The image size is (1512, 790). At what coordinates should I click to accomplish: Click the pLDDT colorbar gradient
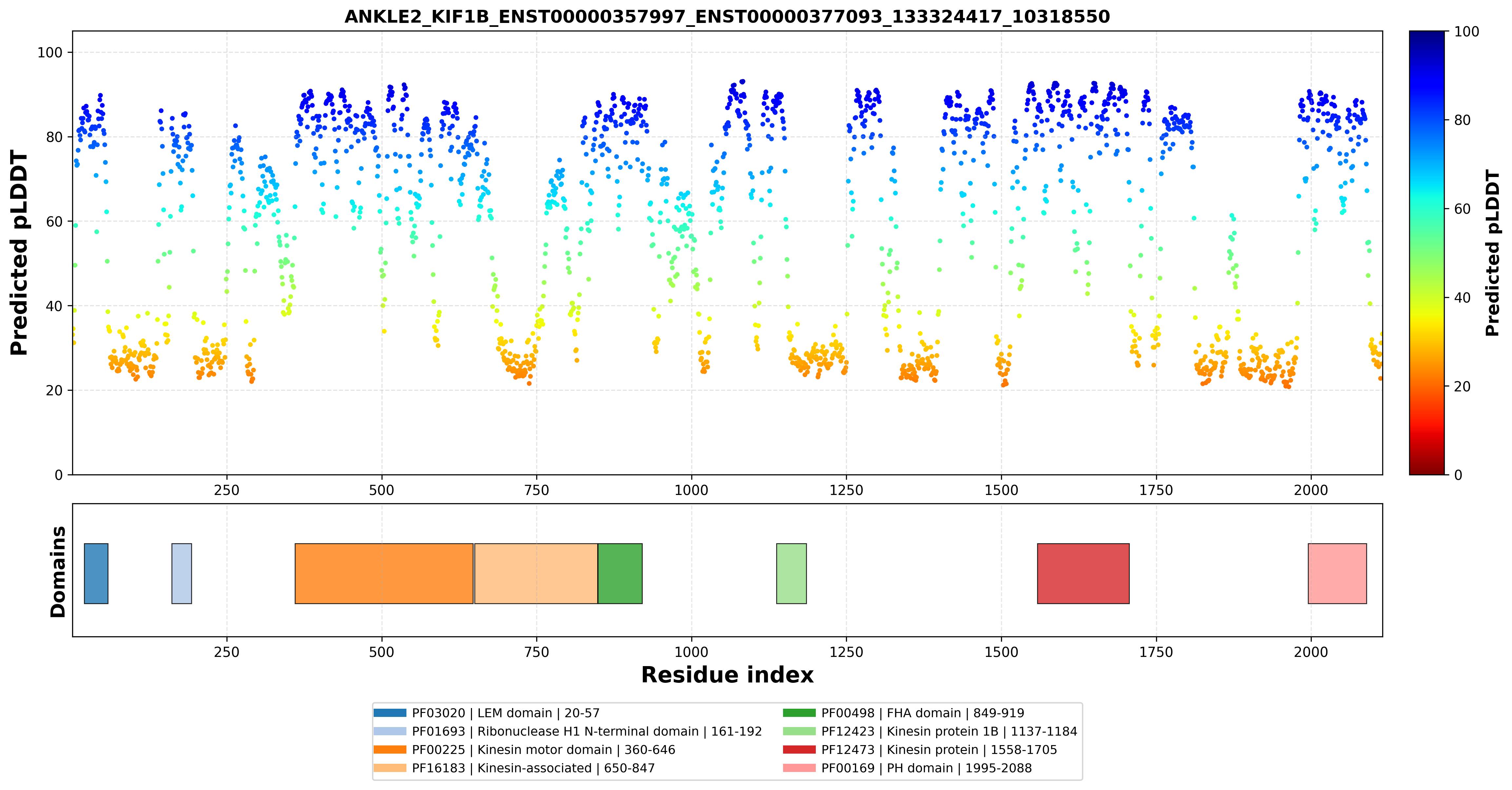point(1426,252)
